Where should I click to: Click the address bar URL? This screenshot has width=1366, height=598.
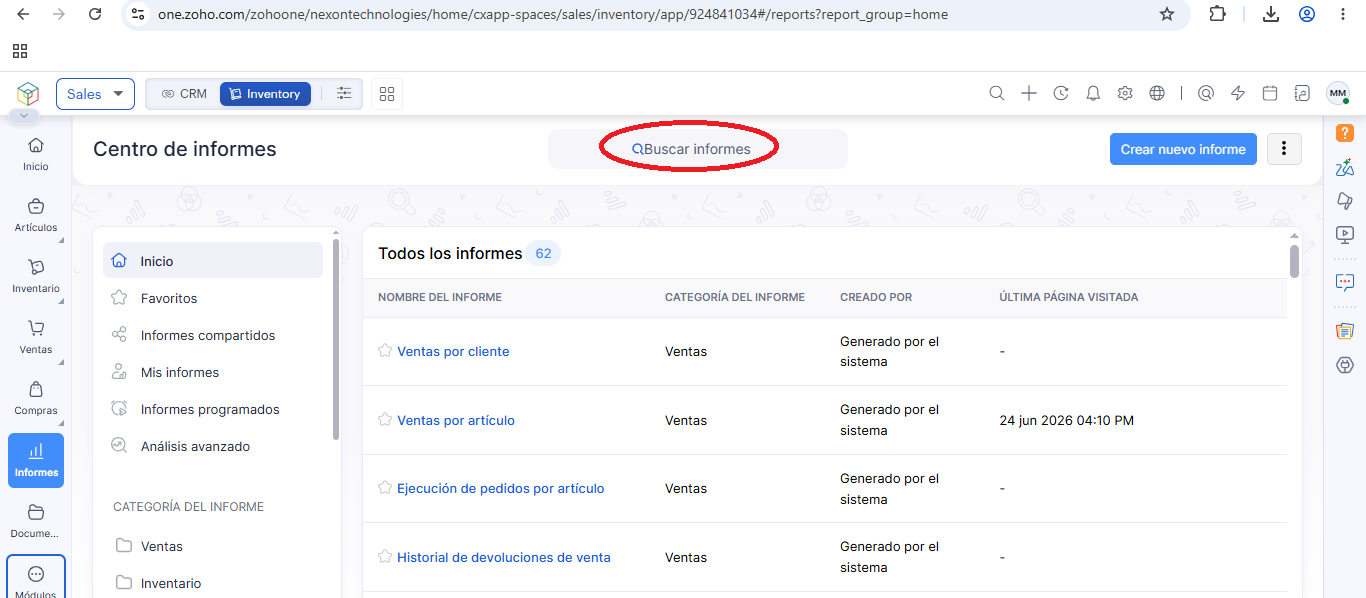tap(553, 15)
